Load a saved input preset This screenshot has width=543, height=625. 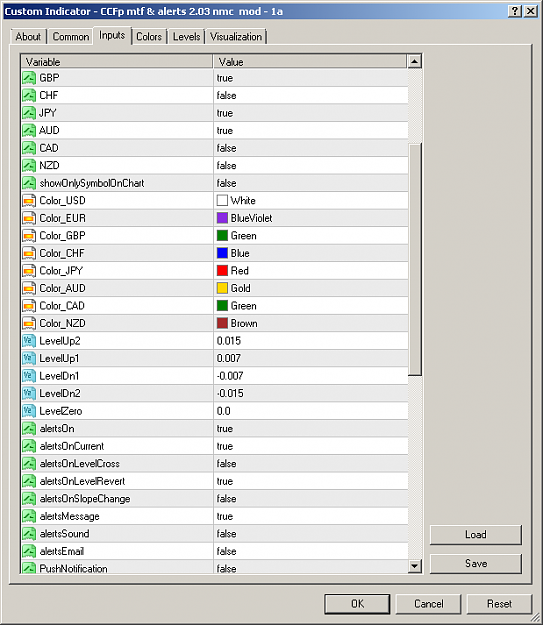coord(476,535)
